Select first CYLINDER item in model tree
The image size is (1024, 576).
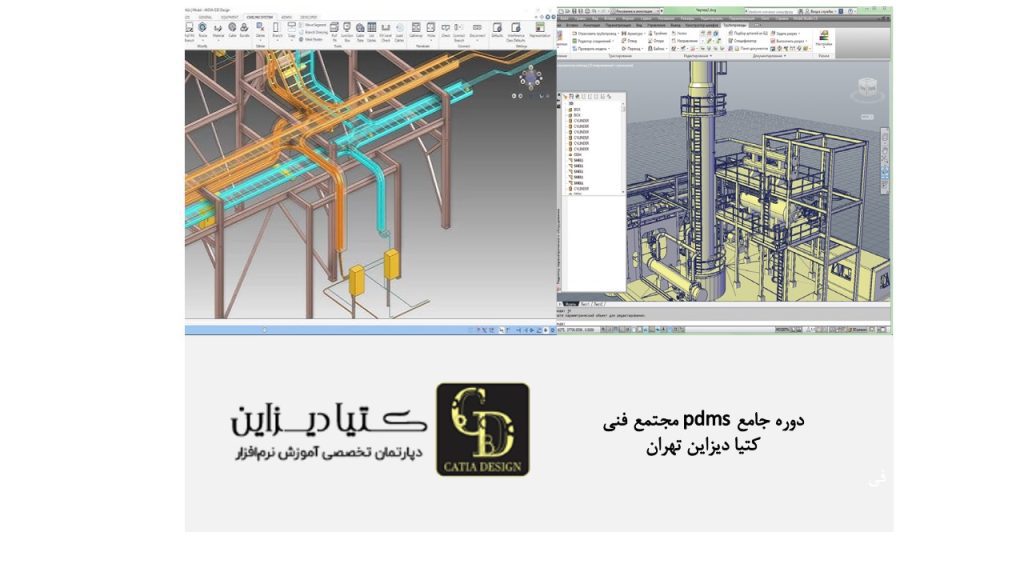click(581, 121)
